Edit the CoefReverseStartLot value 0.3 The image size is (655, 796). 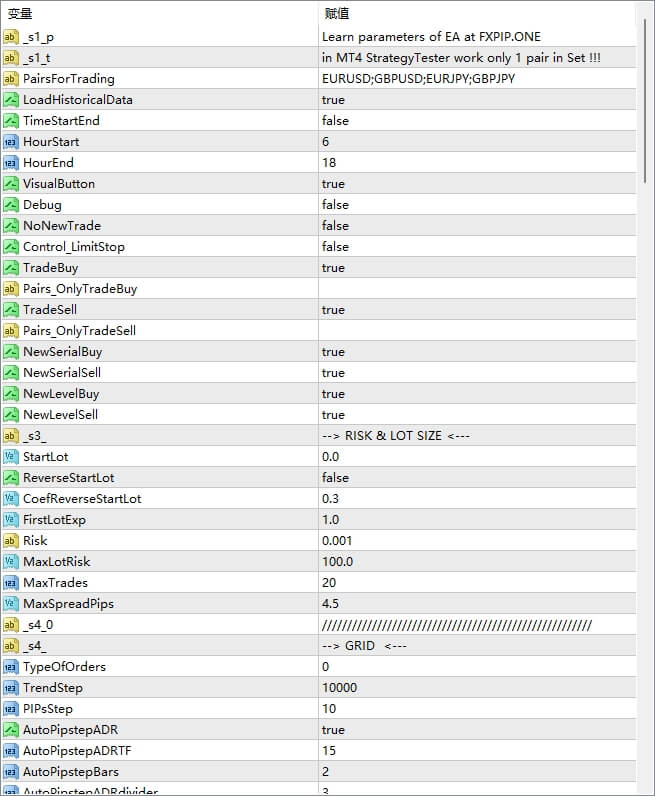(x=331, y=499)
